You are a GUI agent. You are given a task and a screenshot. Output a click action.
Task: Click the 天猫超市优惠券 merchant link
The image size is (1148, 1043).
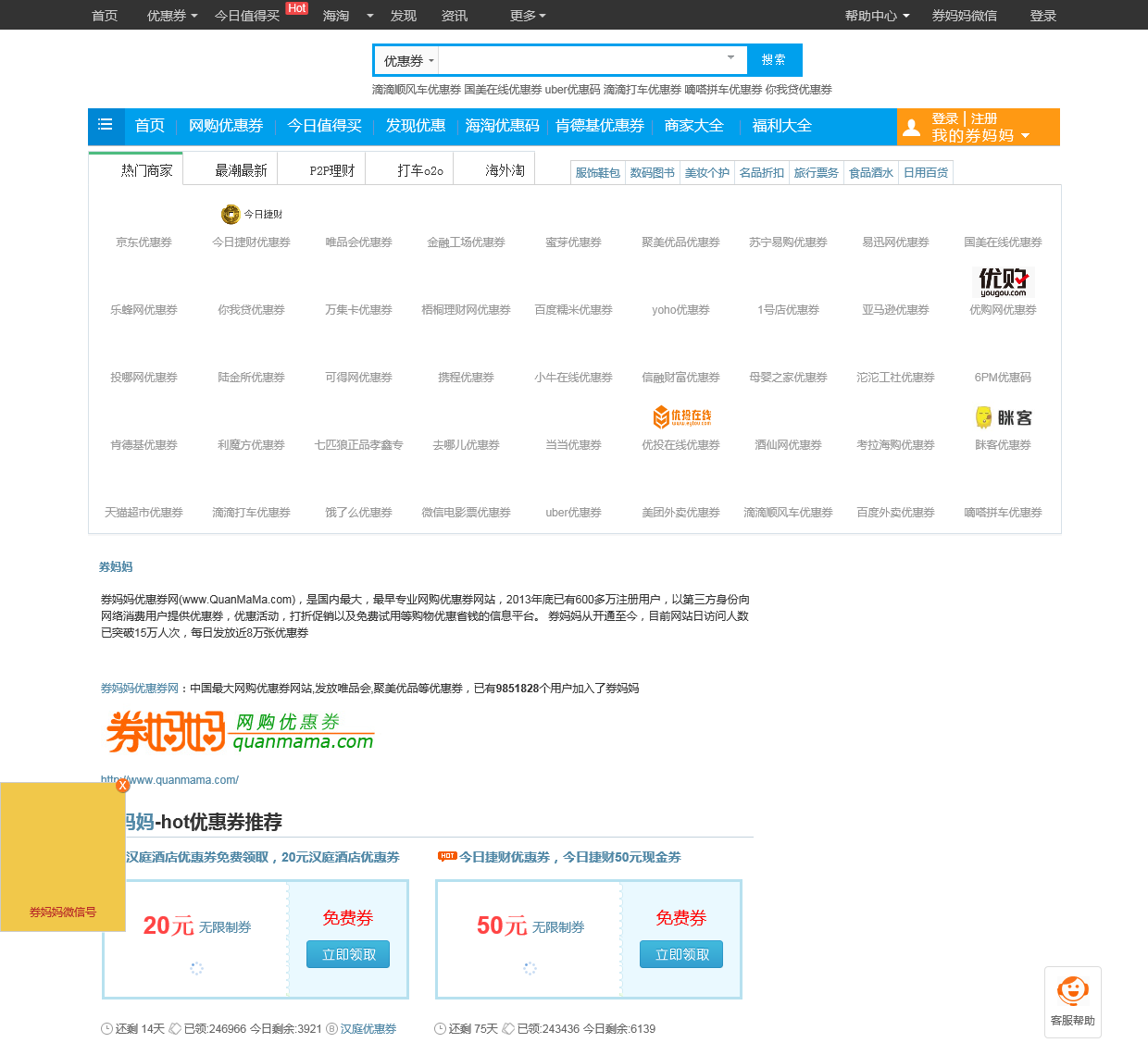[x=143, y=513]
